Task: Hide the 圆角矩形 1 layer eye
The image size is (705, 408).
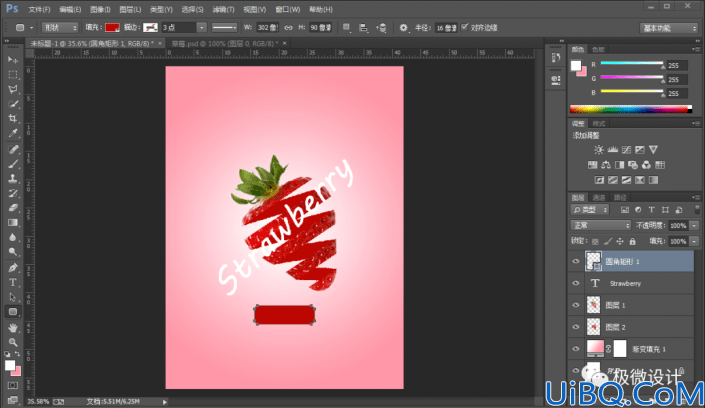Action: coord(576,261)
